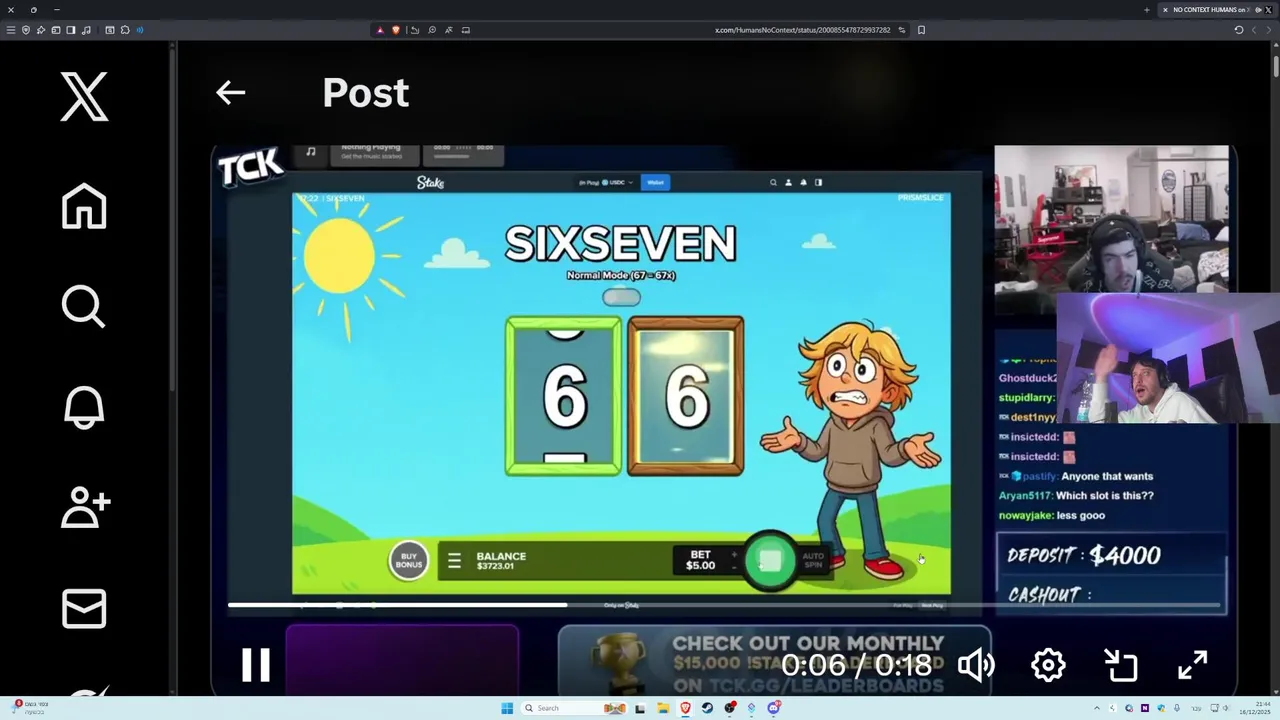Viewport: 1280px width, 720px height.
Task: Open Brave Rewards triangle icon
Action: click(380, 30)
